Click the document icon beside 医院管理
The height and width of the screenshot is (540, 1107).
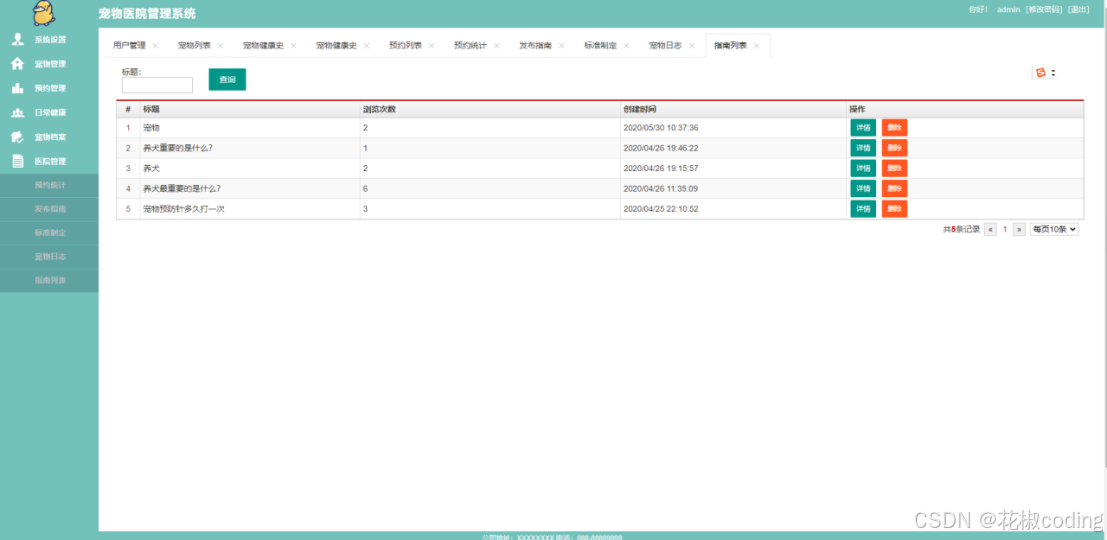click(x=18, y=162)
